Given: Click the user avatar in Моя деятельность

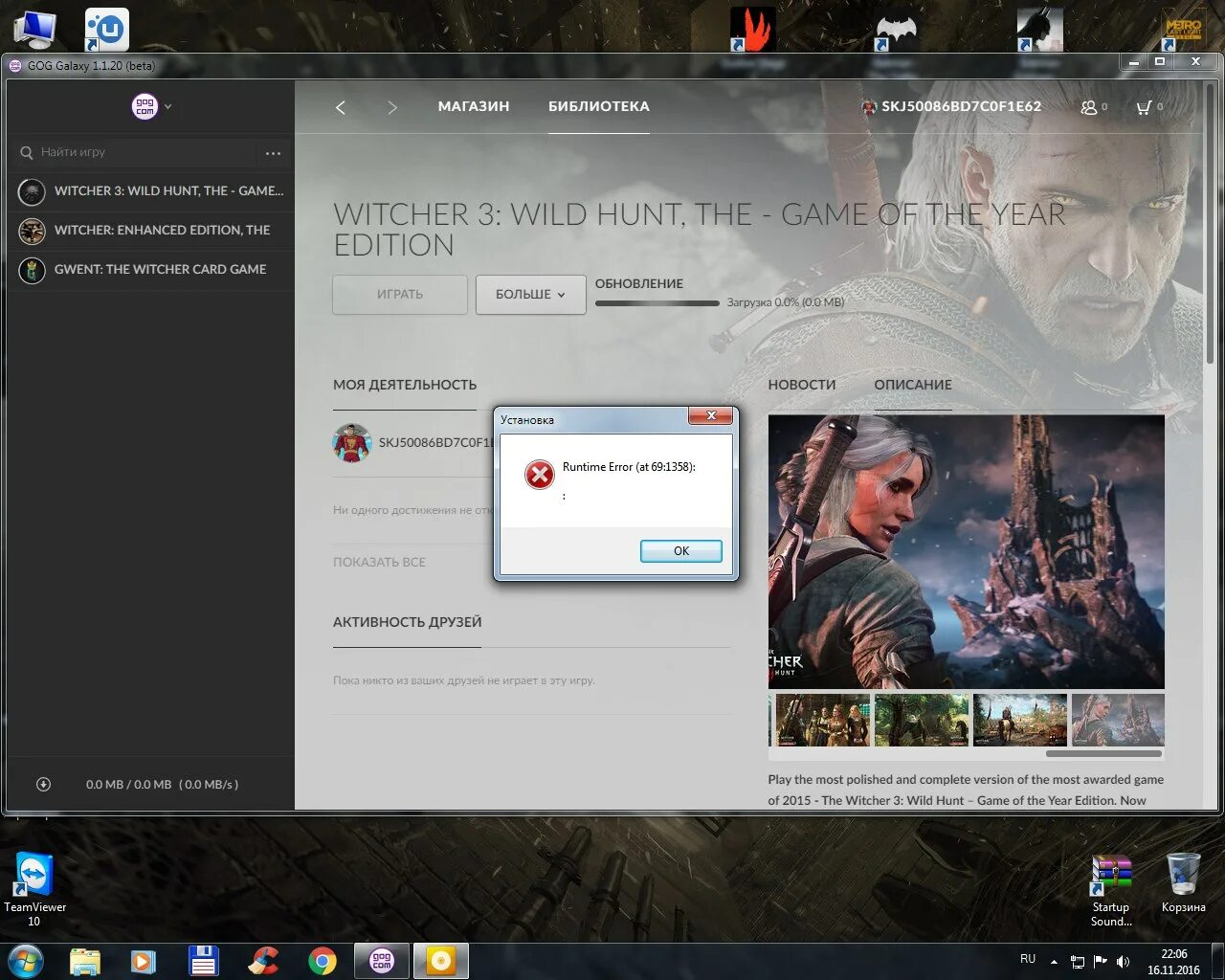Looking at the screenshot, I should pos(351,443).
